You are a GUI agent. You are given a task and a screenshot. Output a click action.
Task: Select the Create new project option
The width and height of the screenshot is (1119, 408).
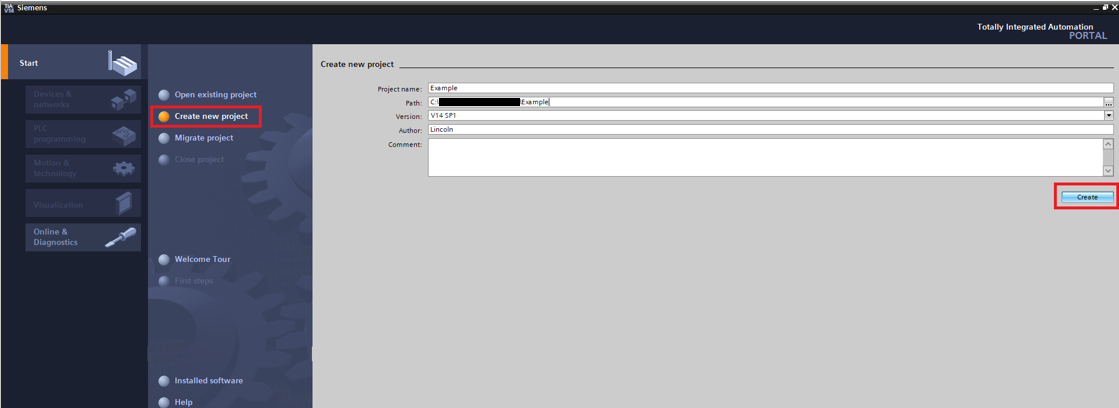(x=210, y=116)
